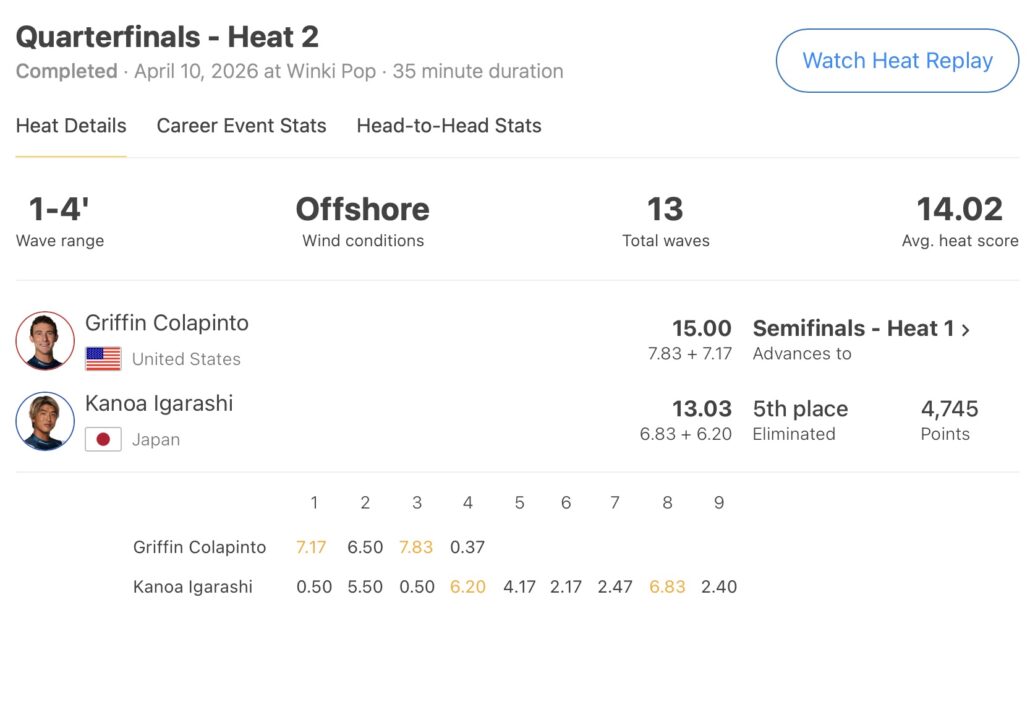Click Igarashi's 13.03 heat total

click(x=702, y=409)
